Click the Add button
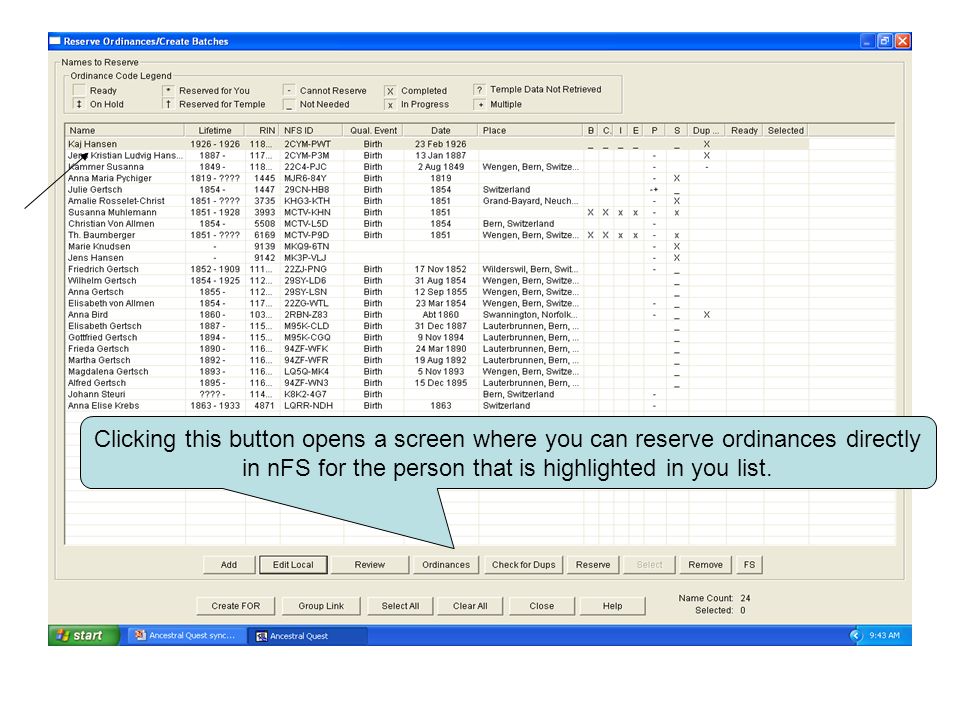 point(228,564)
